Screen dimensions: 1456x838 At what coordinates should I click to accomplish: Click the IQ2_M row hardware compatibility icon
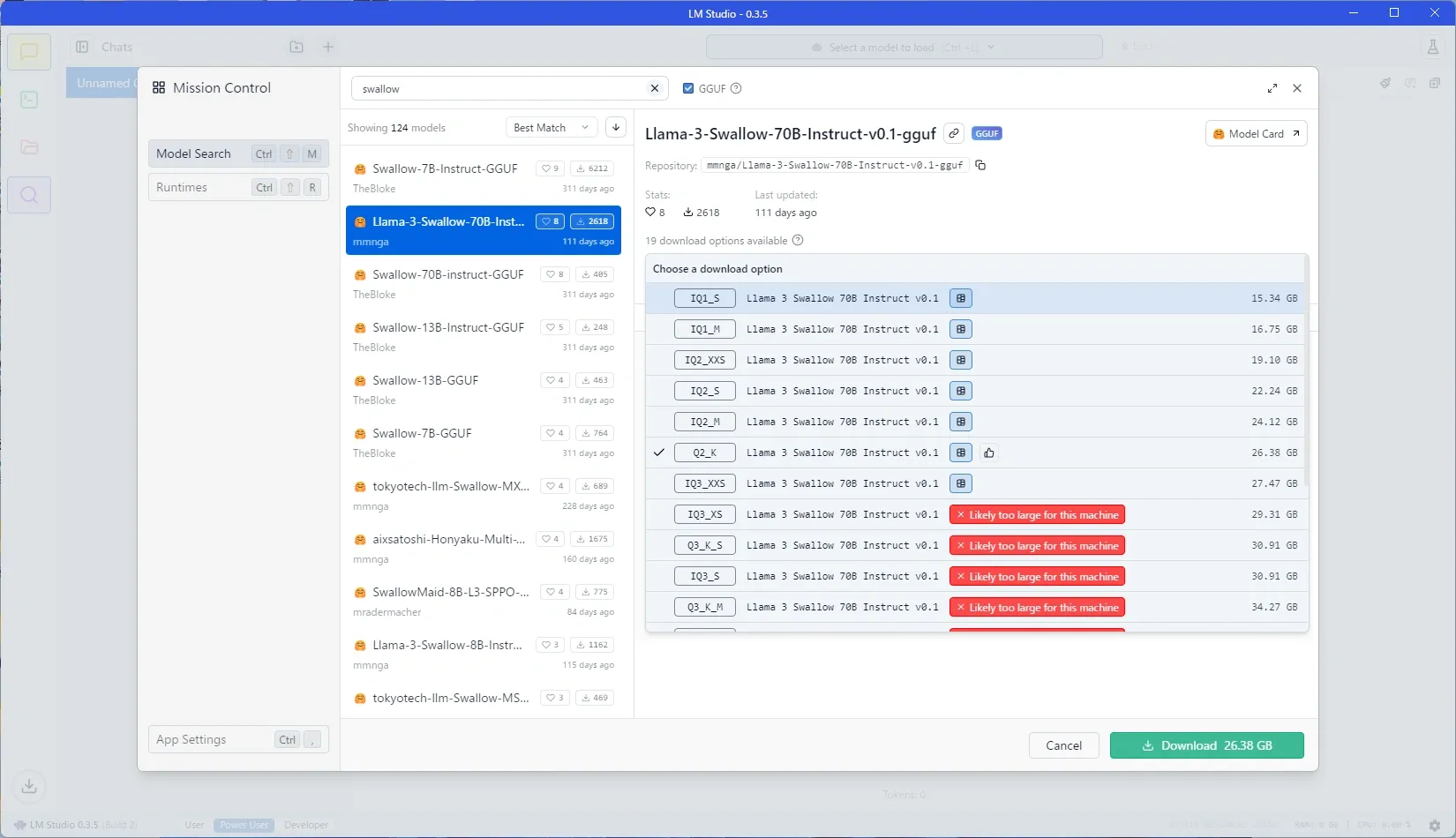pyautogui.click(x=961, y=422)
